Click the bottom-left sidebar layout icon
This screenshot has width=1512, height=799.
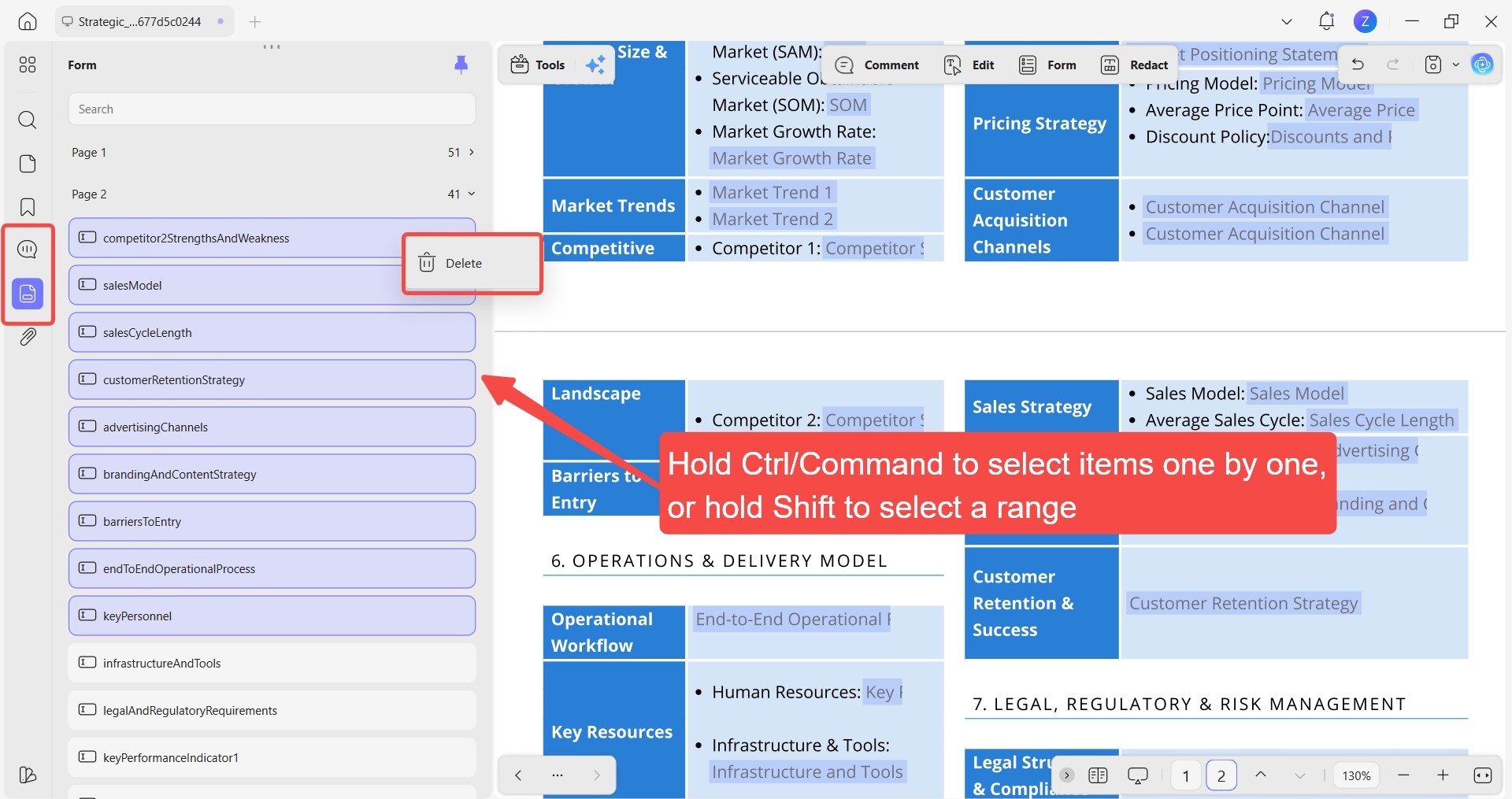pos(28,775)
